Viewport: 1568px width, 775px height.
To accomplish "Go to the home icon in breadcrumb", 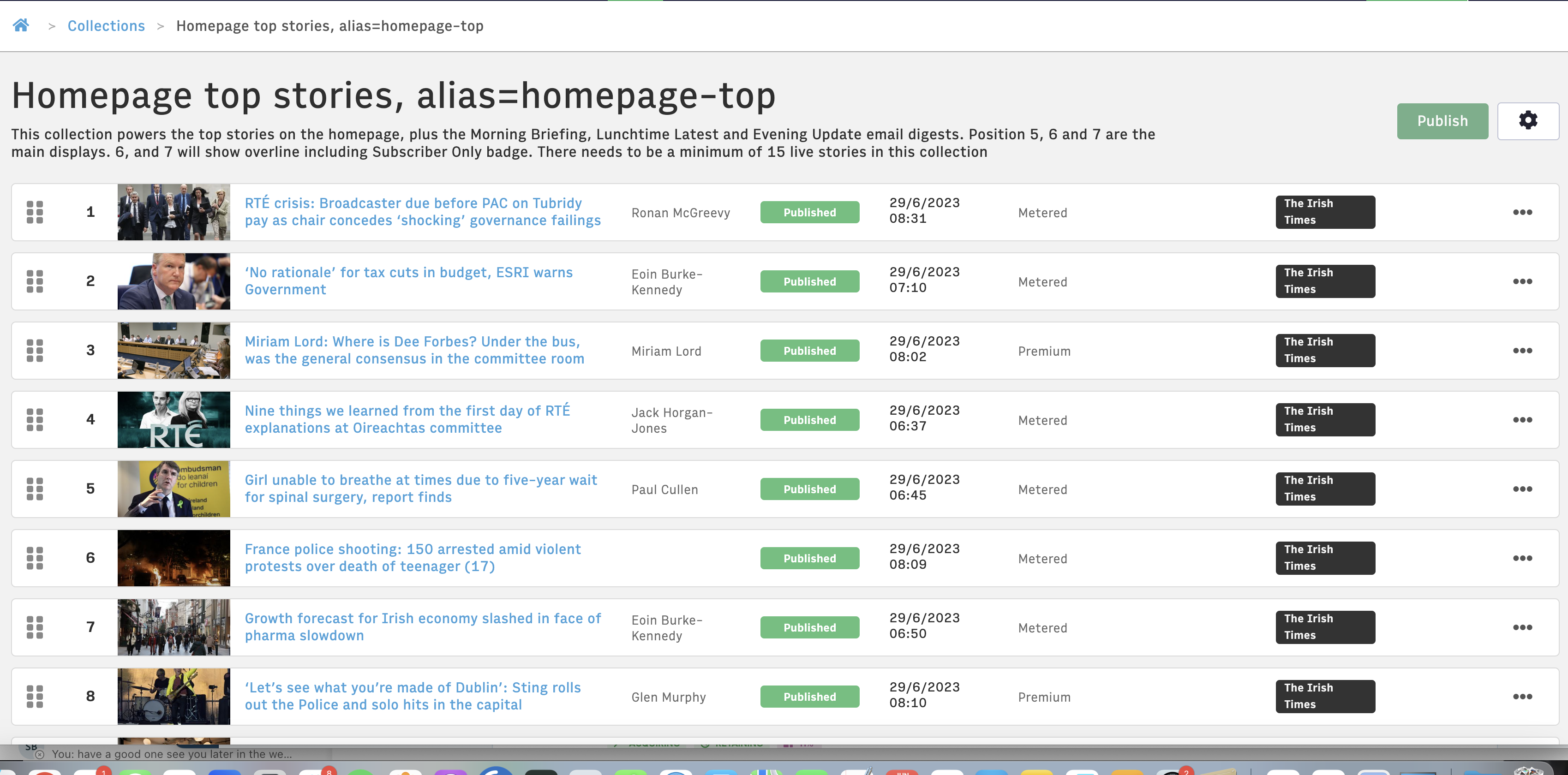I will pos(21,25).
